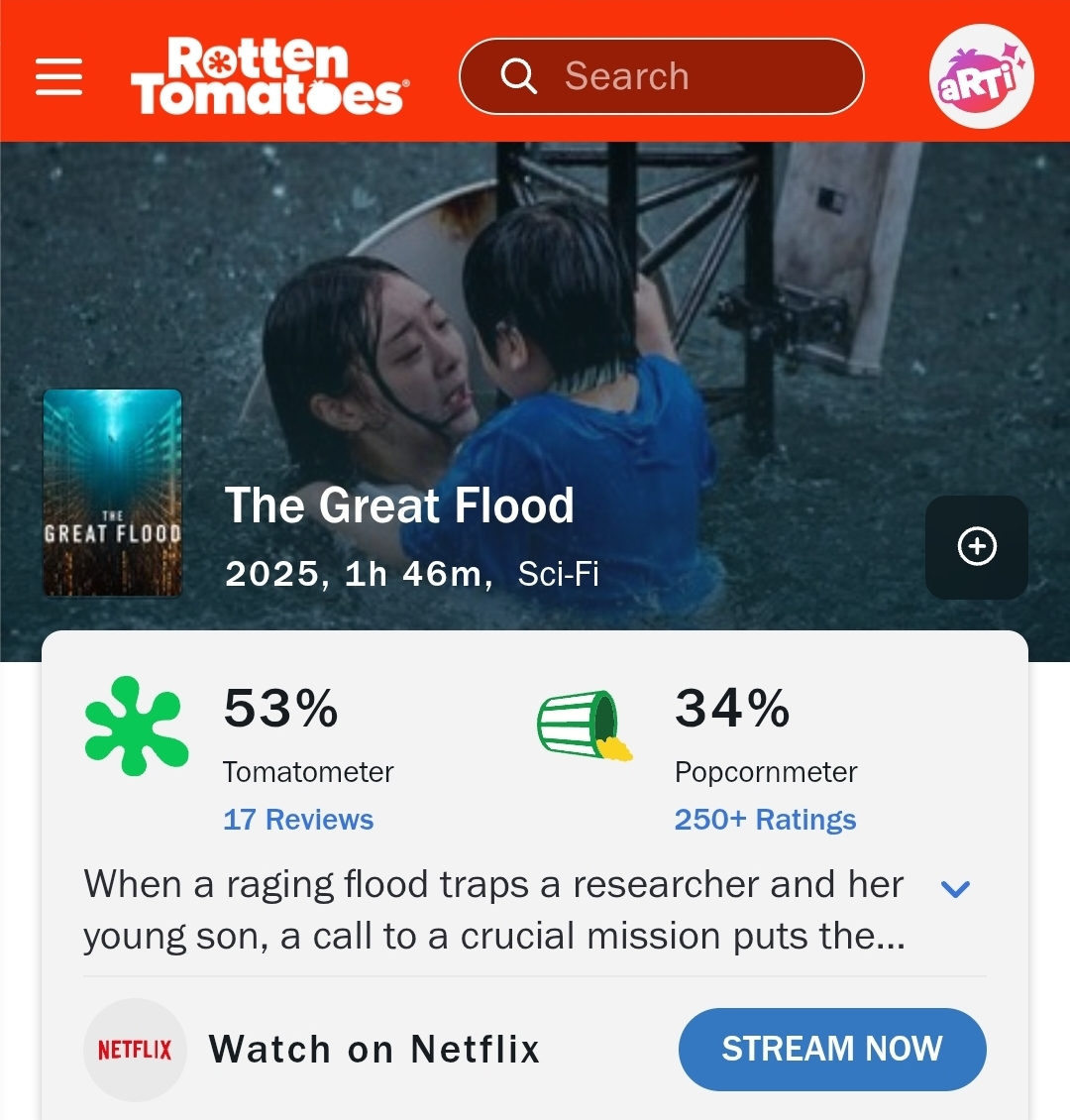
Task: Open the hamburger navigation menu
Action: [59, 77]
